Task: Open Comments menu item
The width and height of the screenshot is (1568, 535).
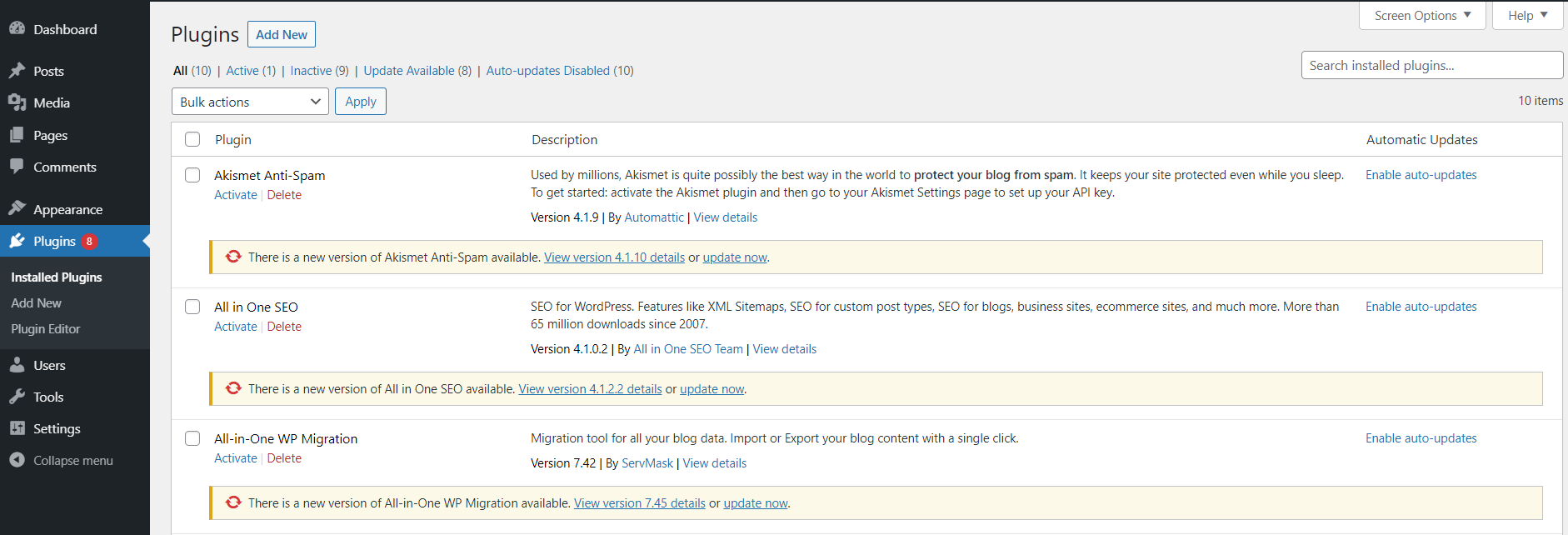Action: pos(65,167)
